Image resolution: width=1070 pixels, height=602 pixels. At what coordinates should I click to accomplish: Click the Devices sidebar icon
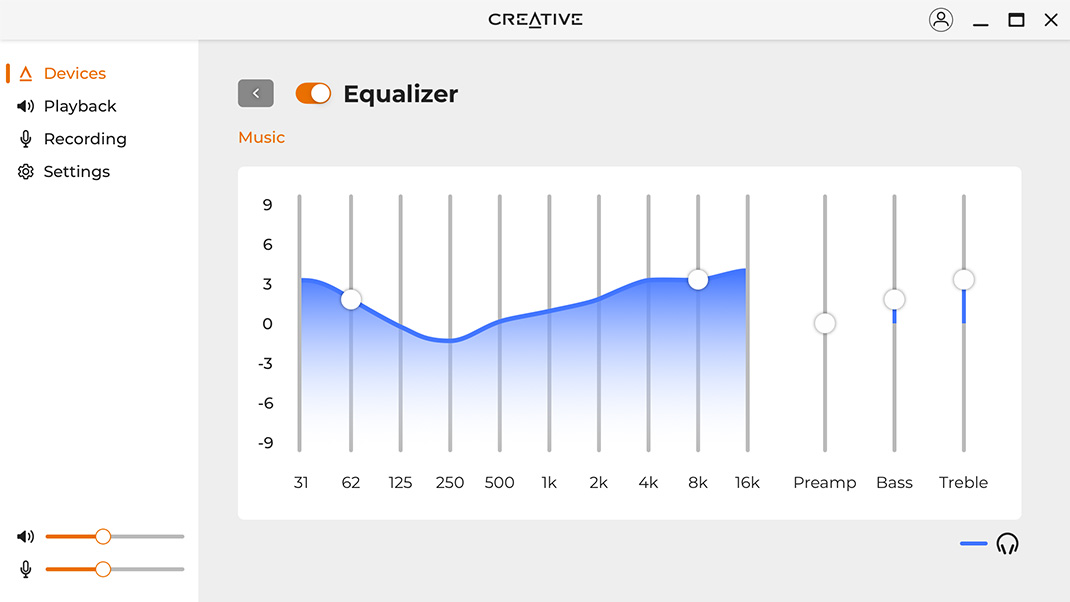pyautogui.click(x=26, y=74)
